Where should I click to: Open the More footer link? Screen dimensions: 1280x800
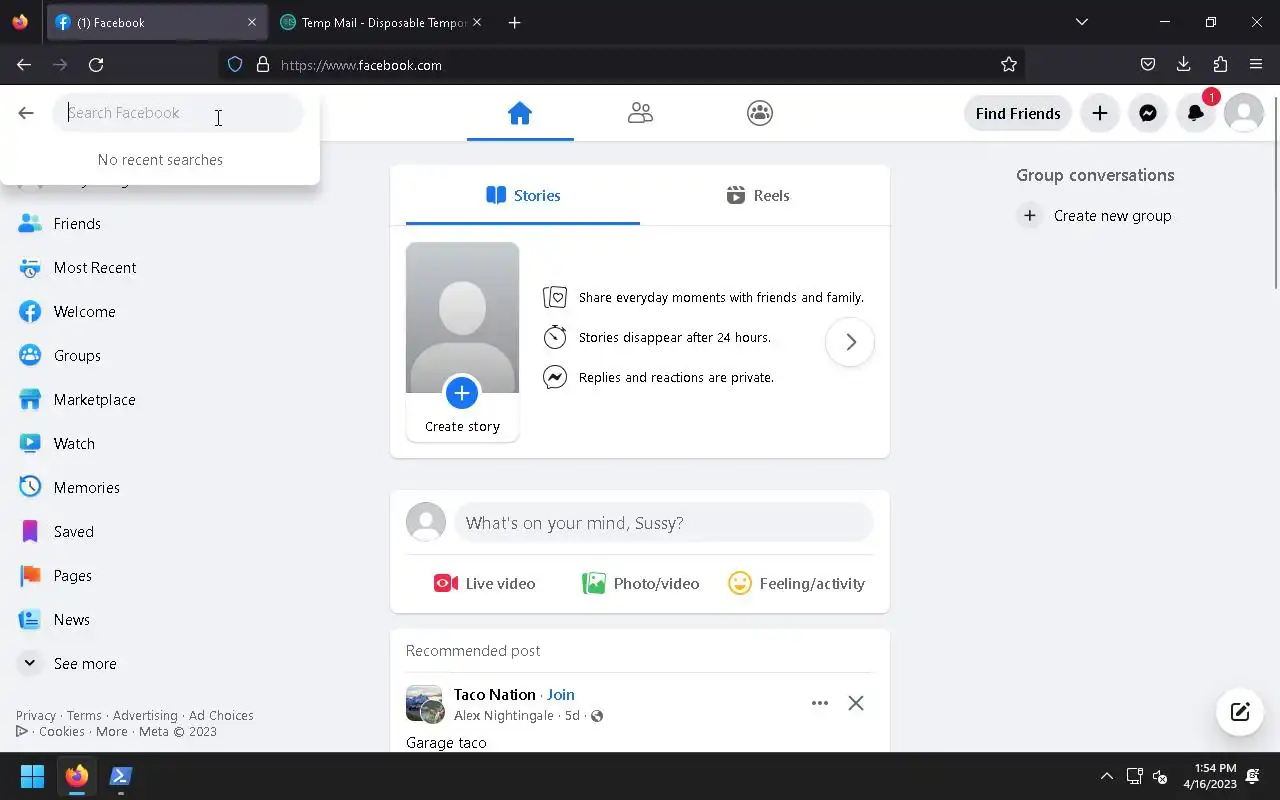112,732
